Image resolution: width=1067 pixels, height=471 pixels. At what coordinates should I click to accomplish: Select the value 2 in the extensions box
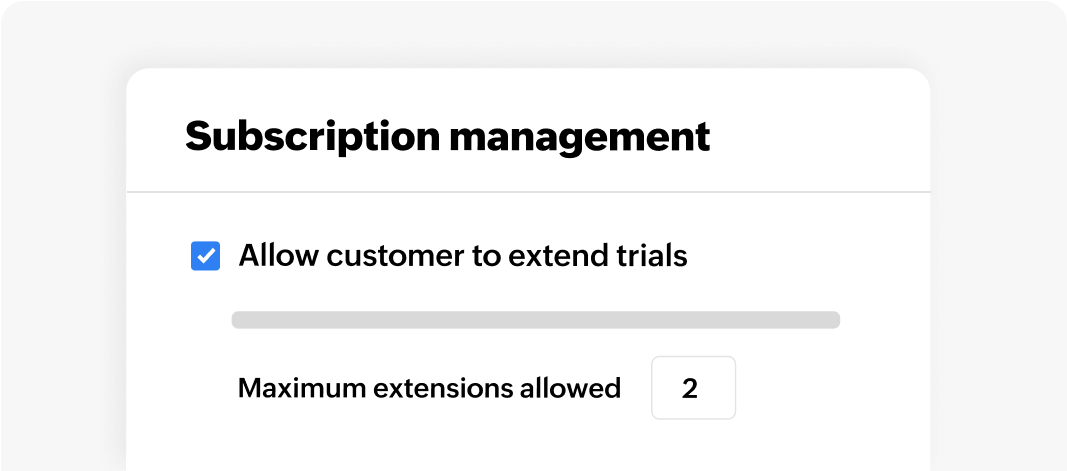click(x=690, y=388)
